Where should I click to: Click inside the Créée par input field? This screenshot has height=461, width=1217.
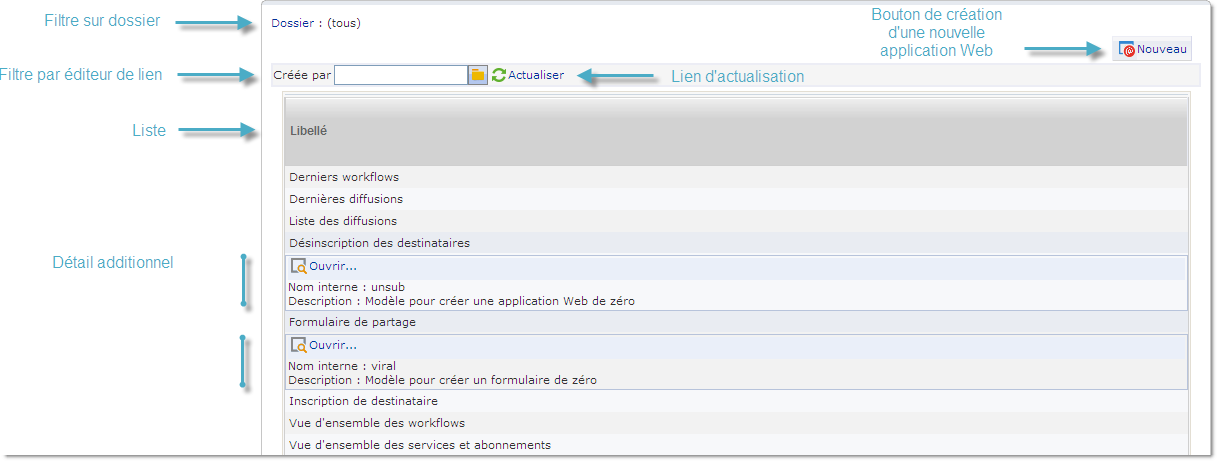coord(401,75)
